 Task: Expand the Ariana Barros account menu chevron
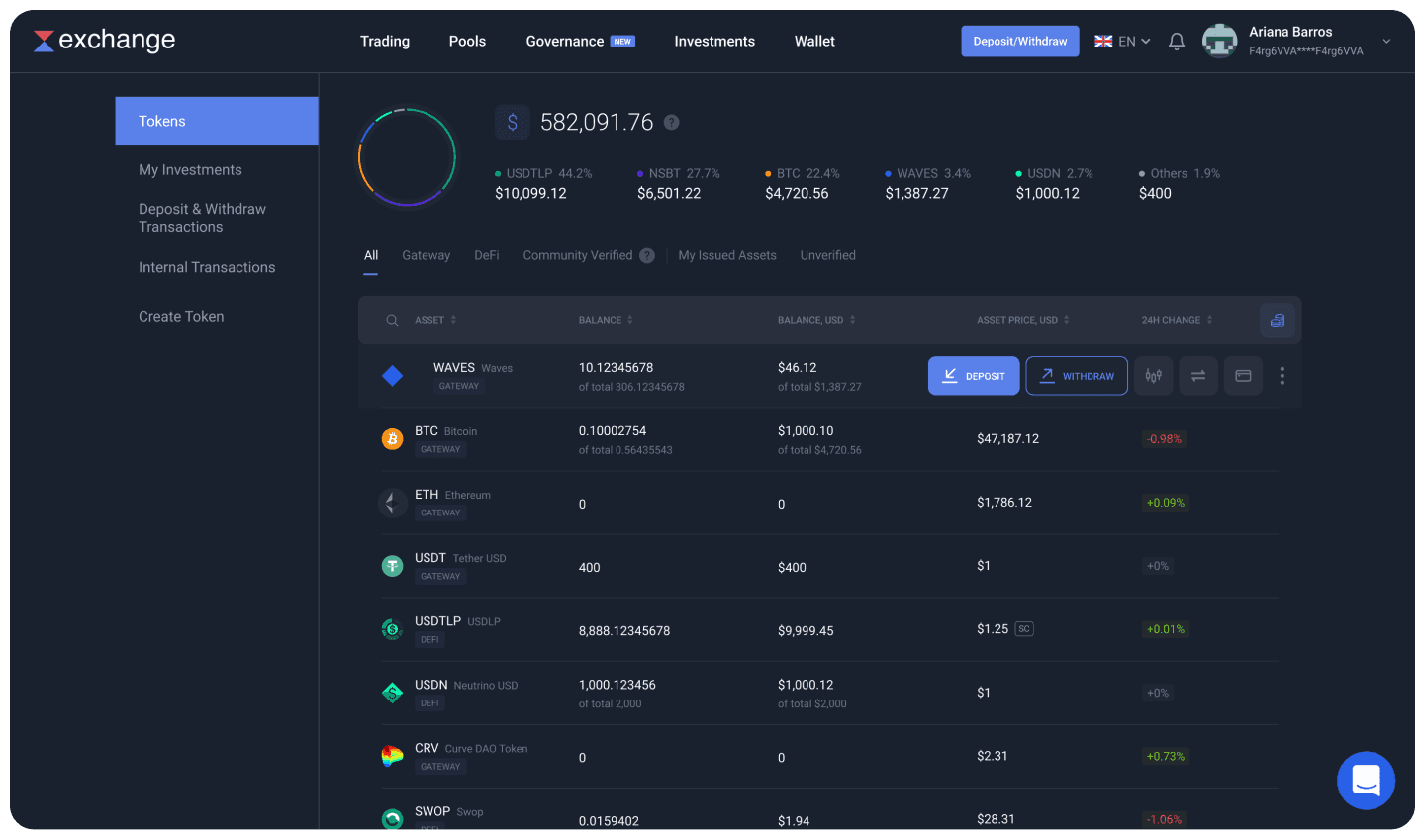pos(1386,42)
